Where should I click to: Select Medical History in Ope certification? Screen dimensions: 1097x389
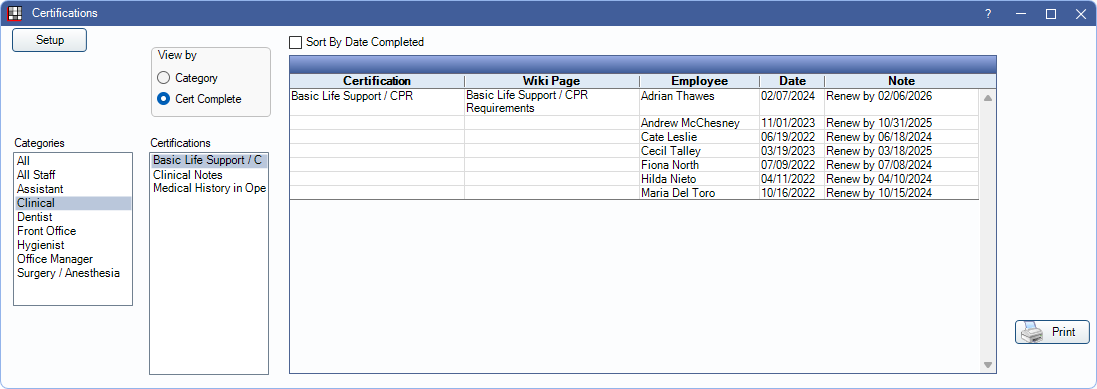(208, 188)
